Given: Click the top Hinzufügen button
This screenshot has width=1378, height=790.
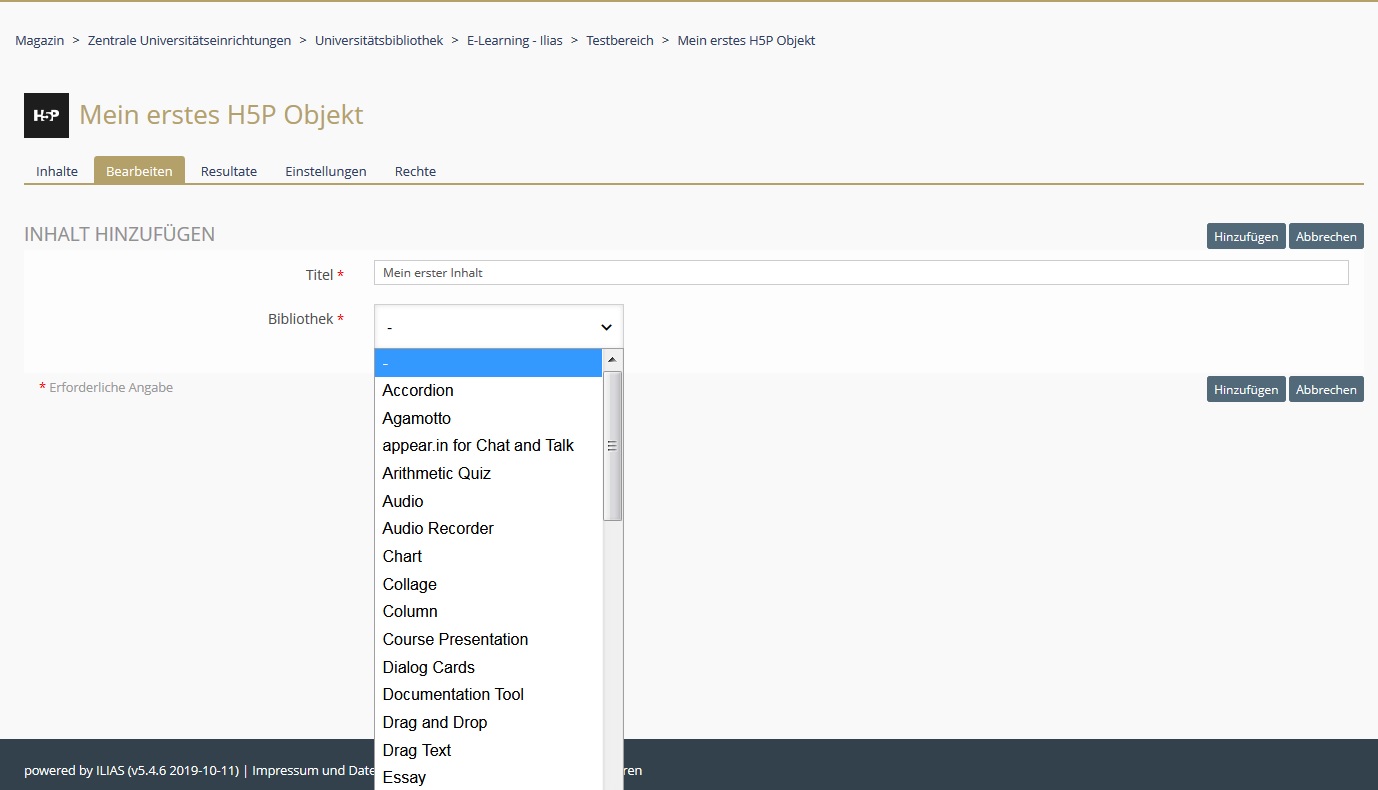Looking at the screenshot, I should [x=1245, y=237].
